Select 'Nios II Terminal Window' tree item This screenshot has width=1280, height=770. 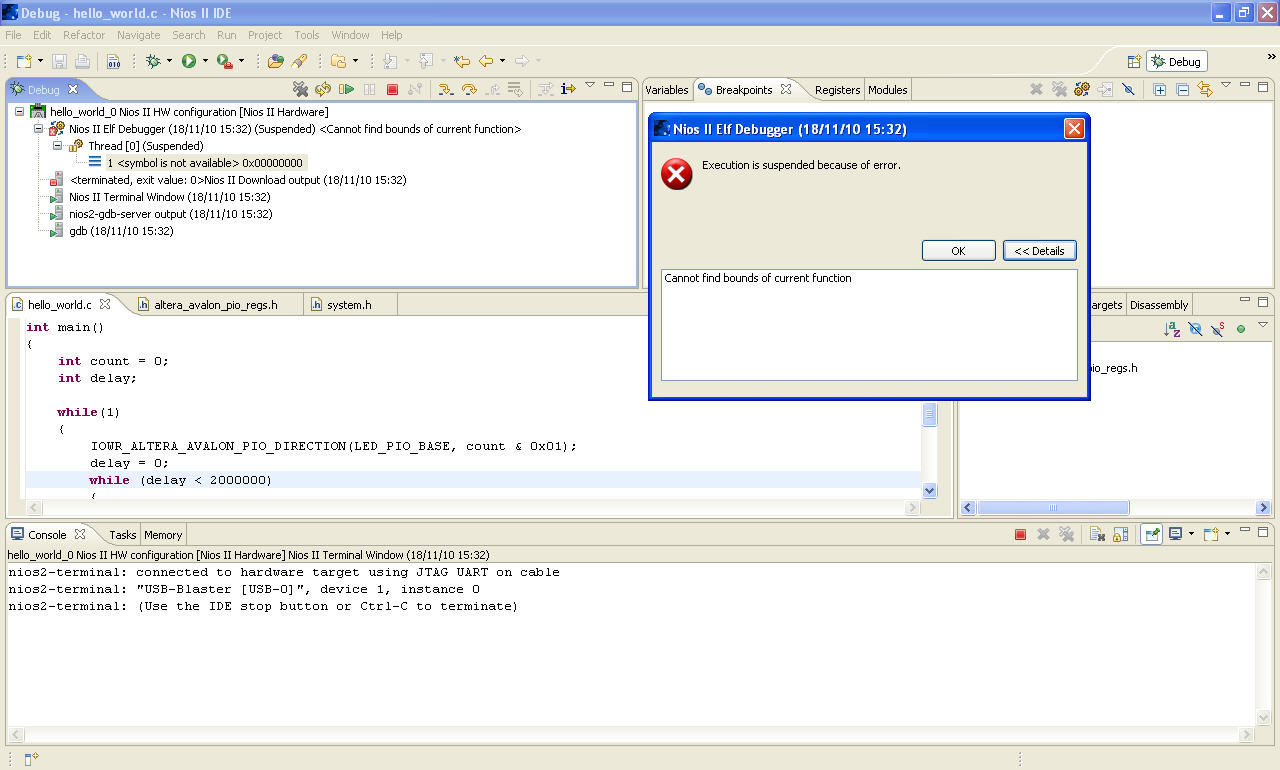pos(169,197)
